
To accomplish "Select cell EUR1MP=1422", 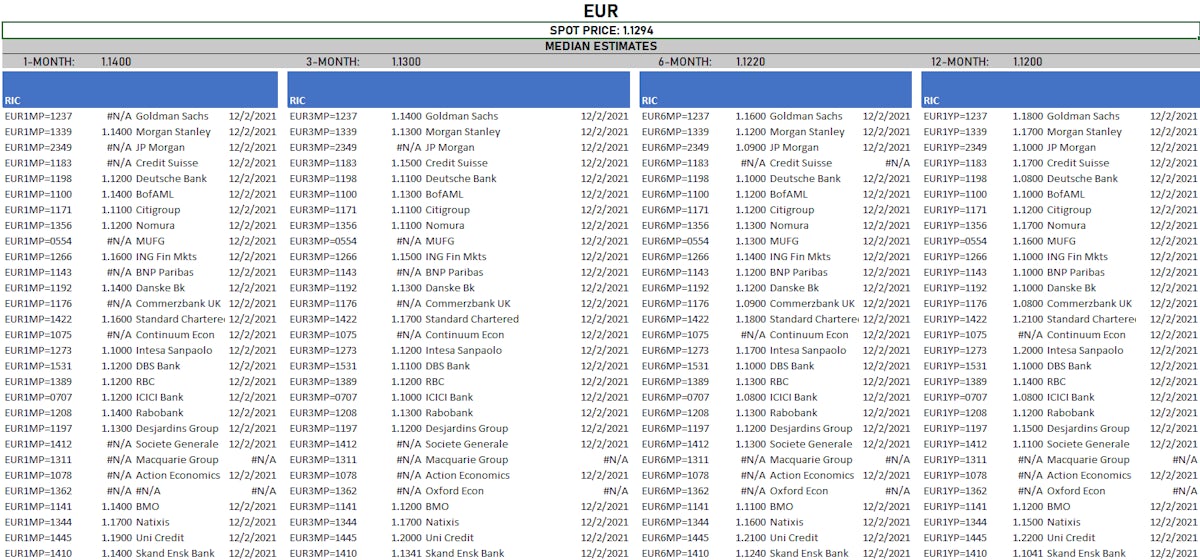I will (38, 319).
